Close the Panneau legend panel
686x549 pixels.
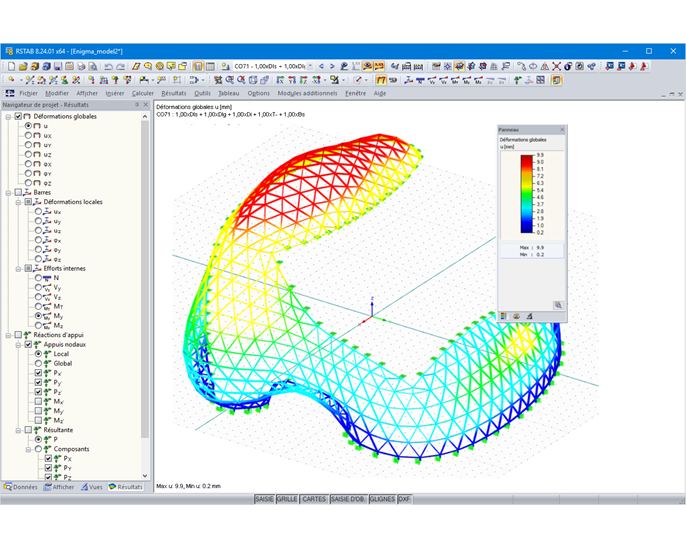pos(562,130)
